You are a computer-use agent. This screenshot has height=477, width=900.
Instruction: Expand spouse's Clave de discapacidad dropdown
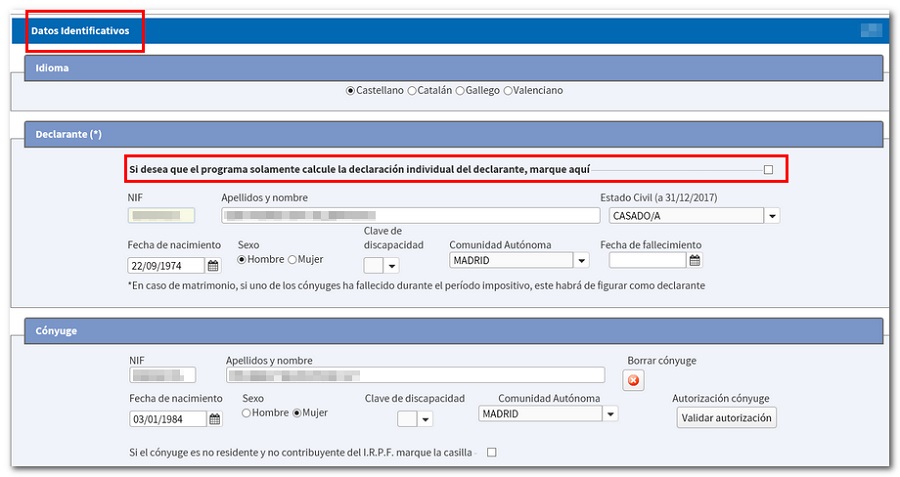pos(423,419)
